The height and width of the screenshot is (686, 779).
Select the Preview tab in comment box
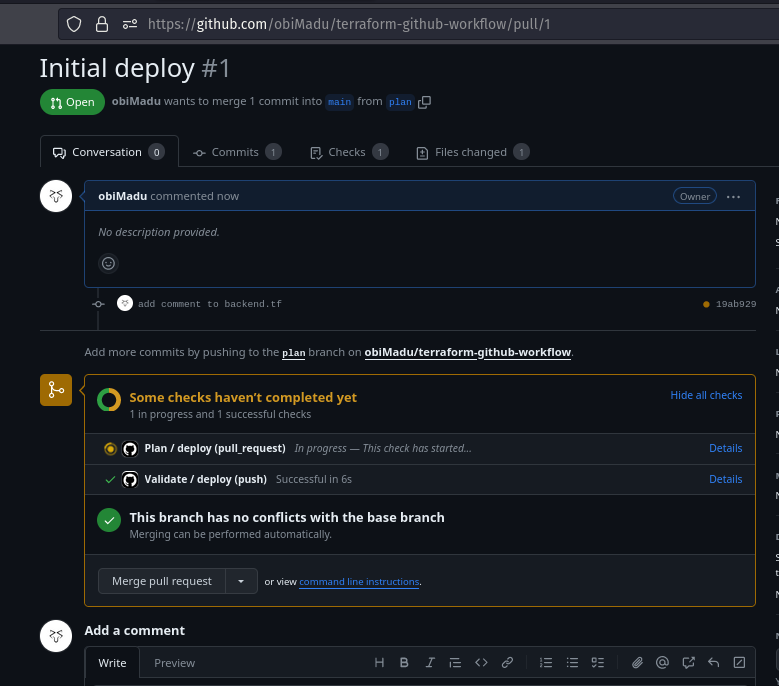(x=174, y=663)
